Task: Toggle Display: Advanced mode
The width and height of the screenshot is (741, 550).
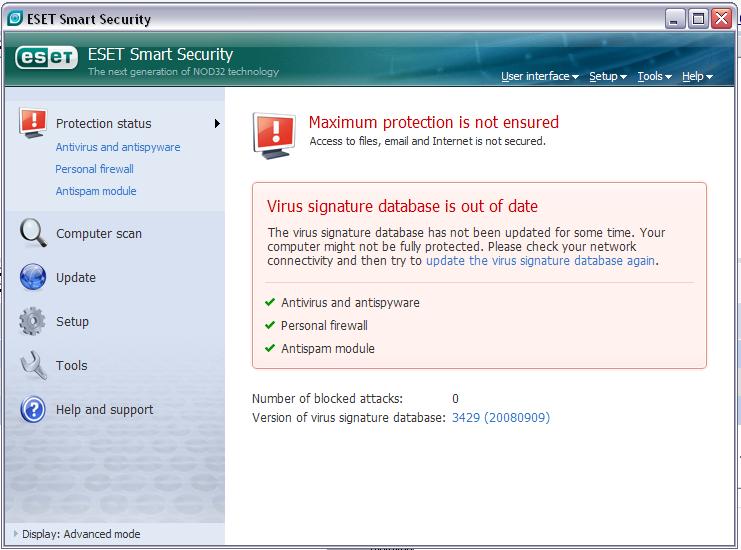Action: pyautogui.click(x=78, y=534)
